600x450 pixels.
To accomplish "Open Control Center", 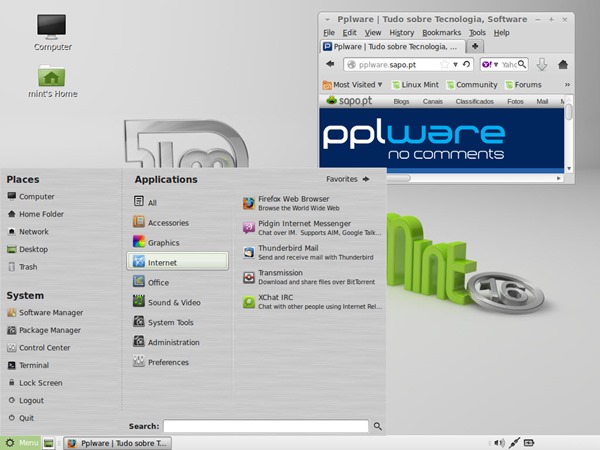I will [x=39, y=347].
